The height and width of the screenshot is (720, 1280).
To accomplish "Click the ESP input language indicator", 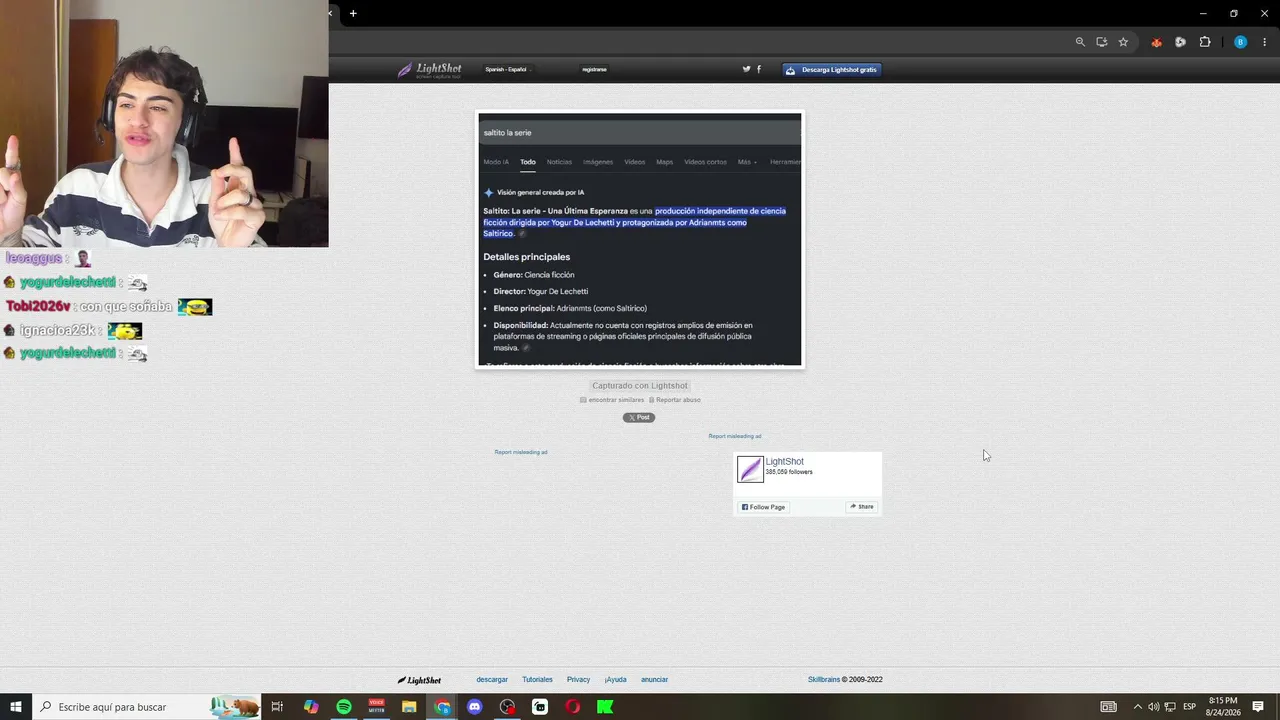I will coord(1190,707).
